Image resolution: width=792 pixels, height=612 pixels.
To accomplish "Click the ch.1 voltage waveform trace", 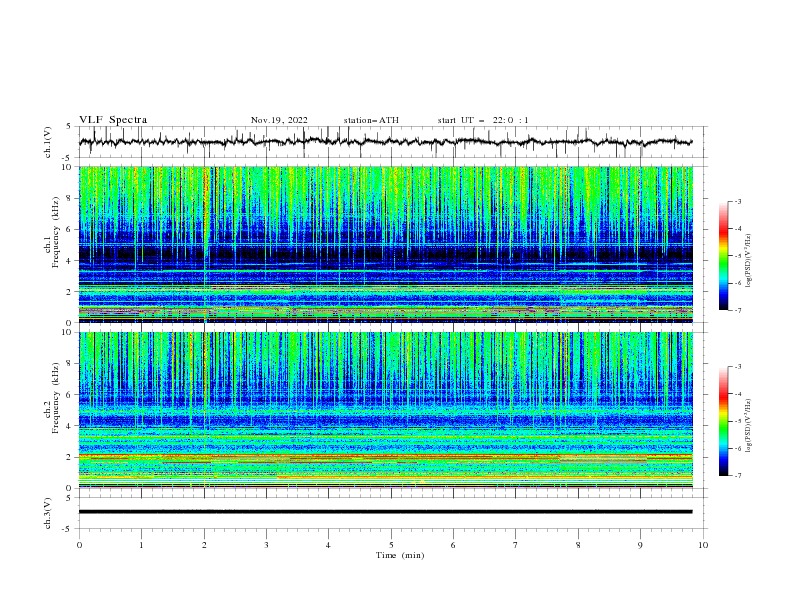I will [385, 142].
